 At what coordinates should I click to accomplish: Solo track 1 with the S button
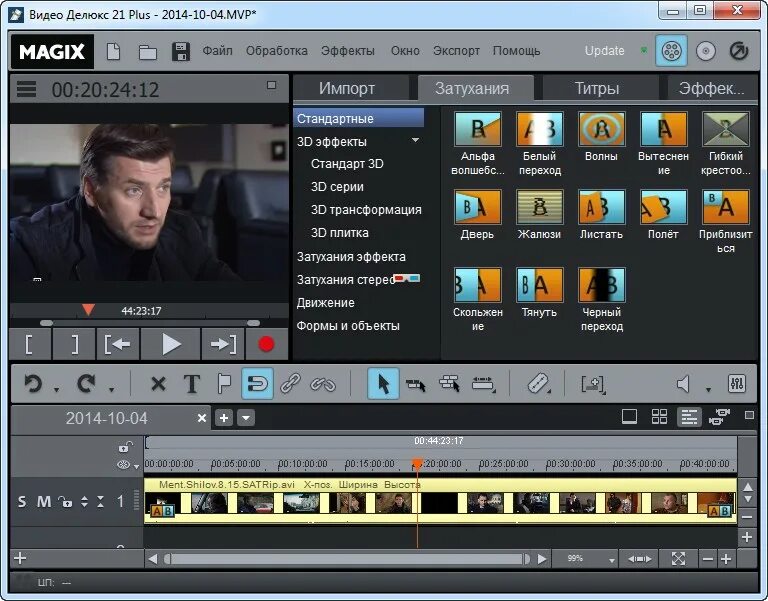click(x=22, y=502)
